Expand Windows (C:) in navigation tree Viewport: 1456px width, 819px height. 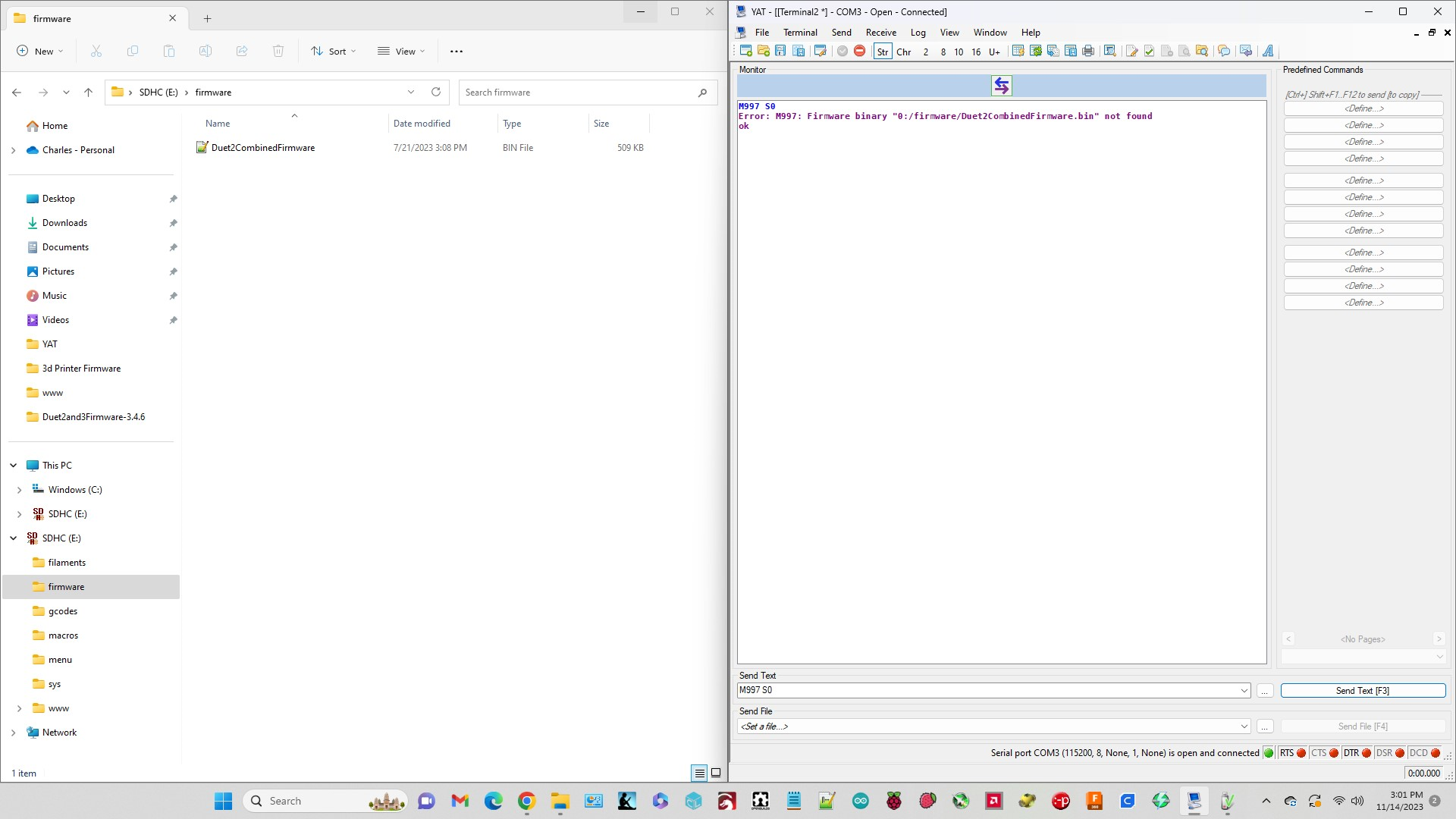[20, 490]
